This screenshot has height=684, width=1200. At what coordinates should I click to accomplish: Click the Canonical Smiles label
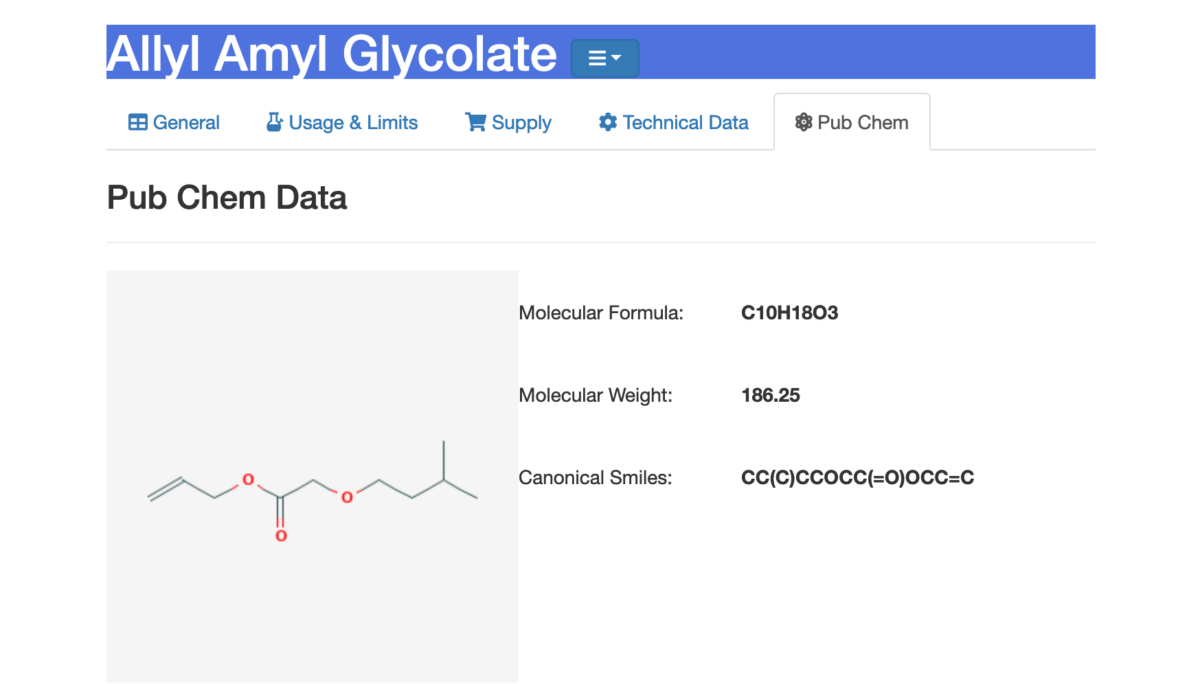click(595, 478)
